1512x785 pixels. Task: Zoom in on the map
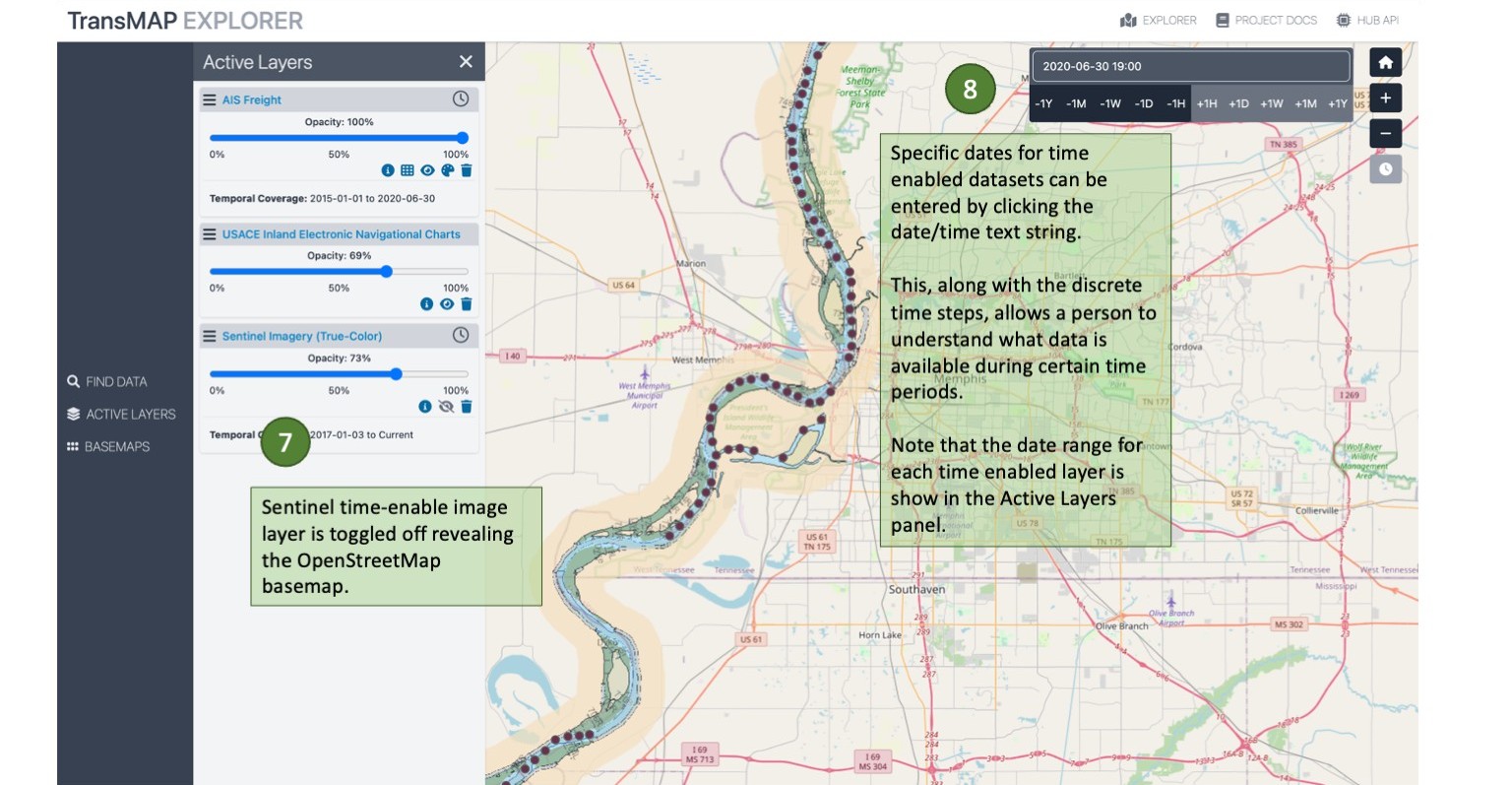[1385, 98]
